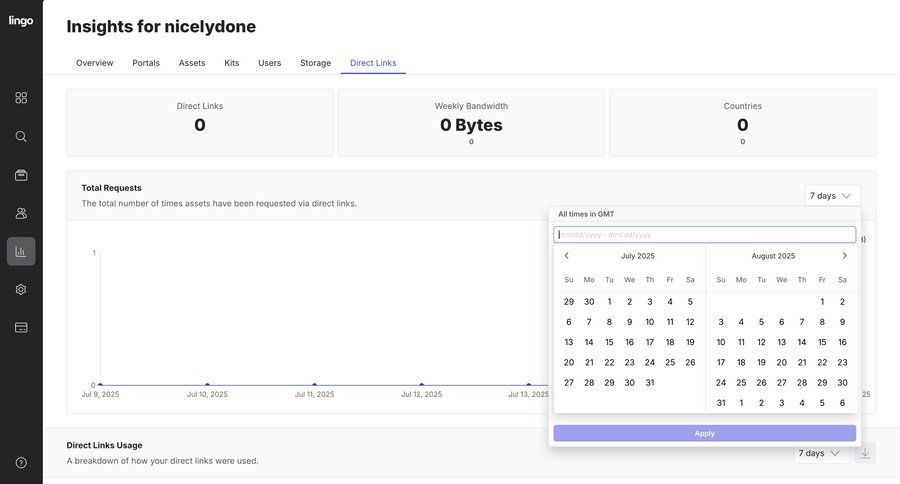Switch to the Overview tab
This screenshot has height=484, width=900.
(95, 63)
